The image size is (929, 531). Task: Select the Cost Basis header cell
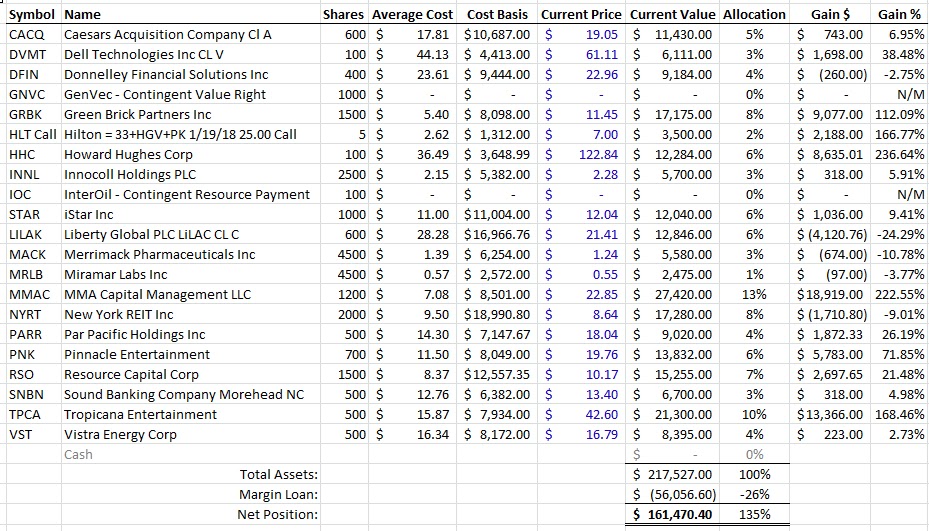[x=497, y=14]
